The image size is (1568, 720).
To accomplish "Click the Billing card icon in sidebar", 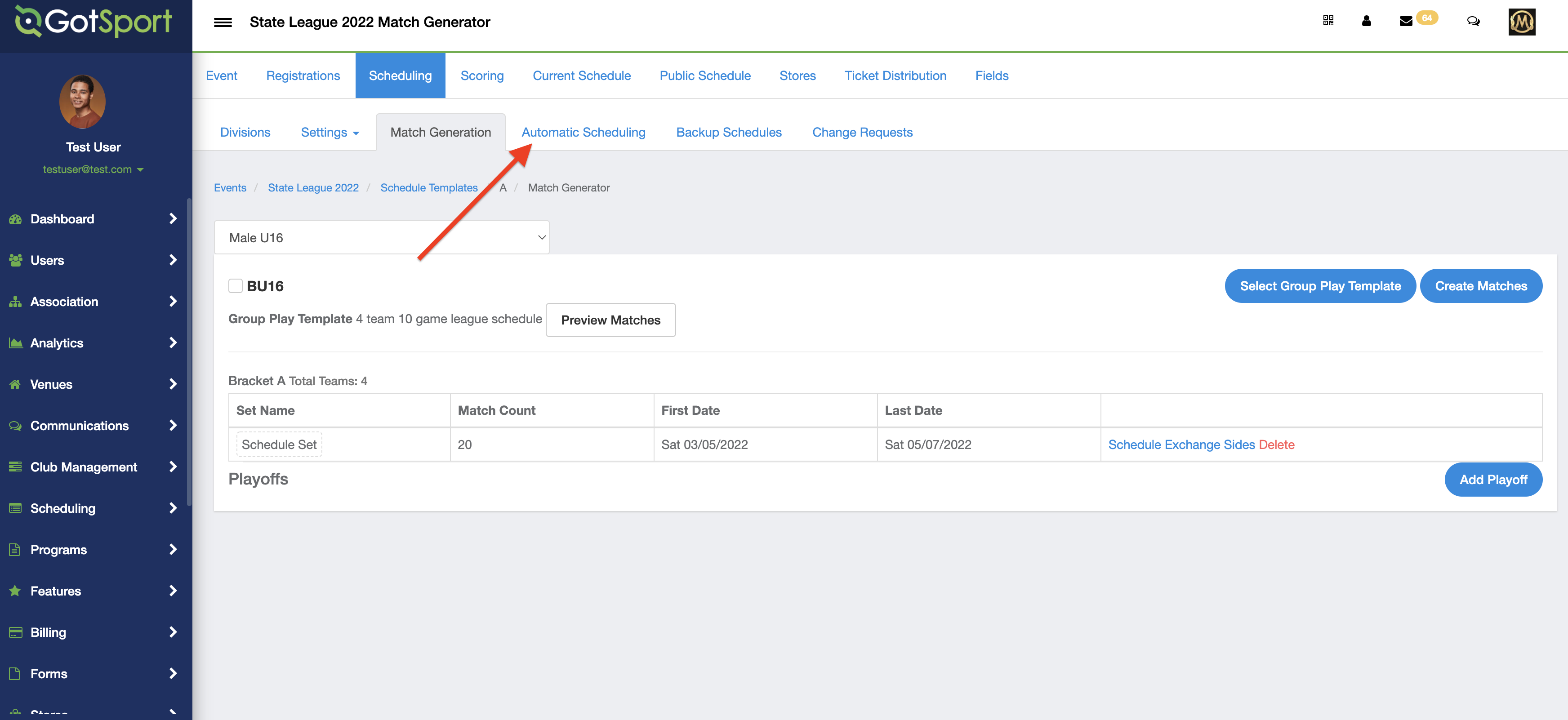I will pos(15,632).
